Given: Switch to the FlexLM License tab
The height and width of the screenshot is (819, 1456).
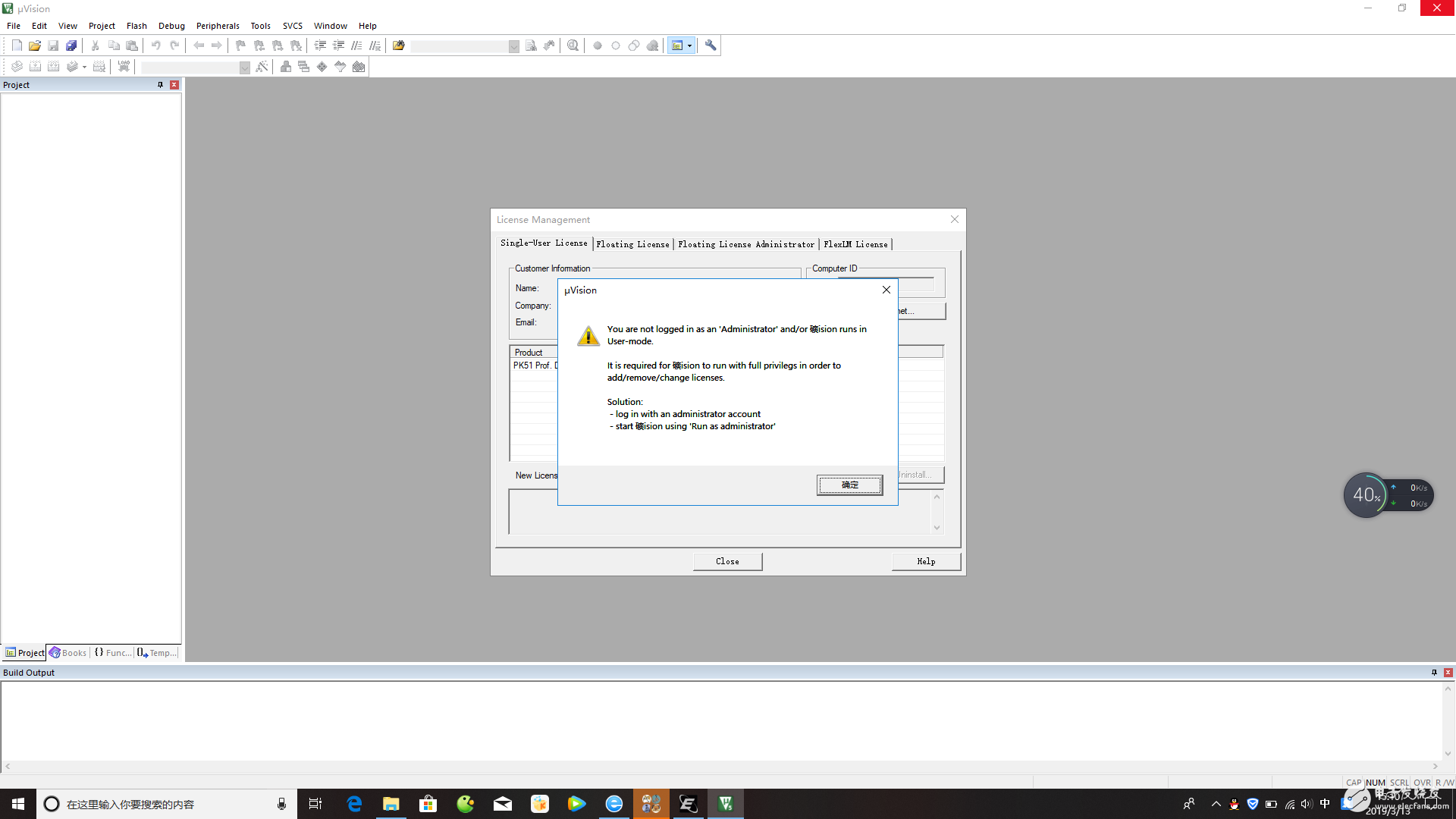Looking at the screenshot, I should [x=855, y=244].
